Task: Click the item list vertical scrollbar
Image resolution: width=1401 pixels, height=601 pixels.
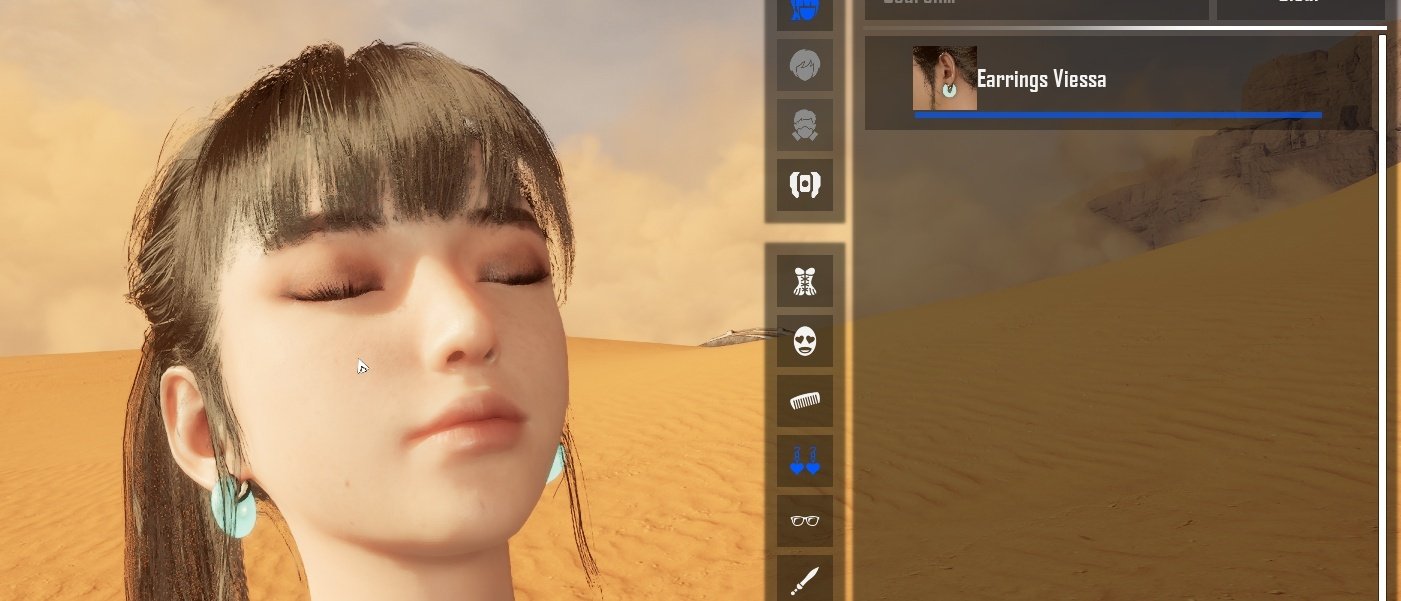Action: pyautogui.click(x=1382, y=300)
